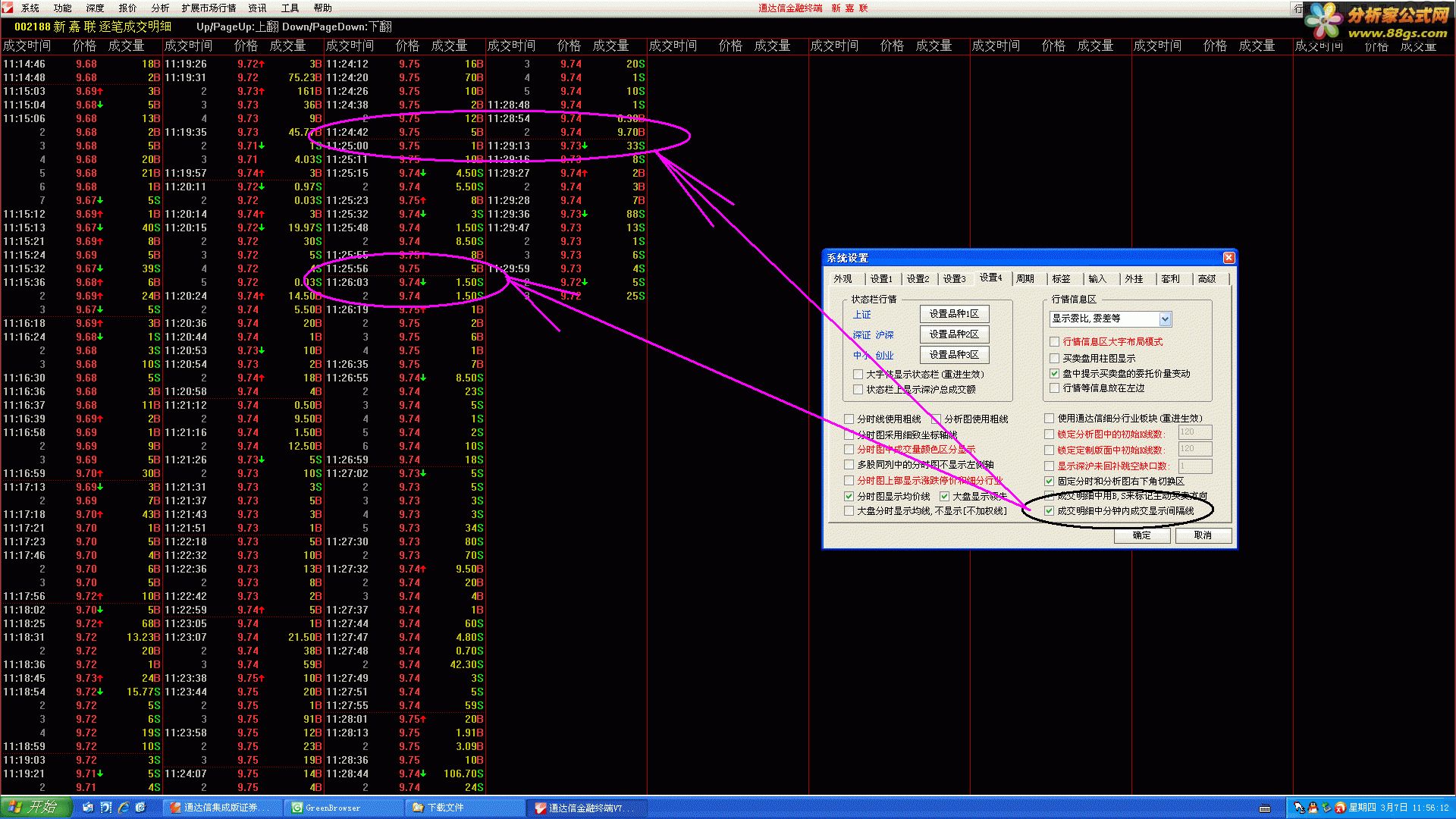The image size is (1456, 819).
Task: Click the application logo in menu bar
Action: (x=8, y=8)
